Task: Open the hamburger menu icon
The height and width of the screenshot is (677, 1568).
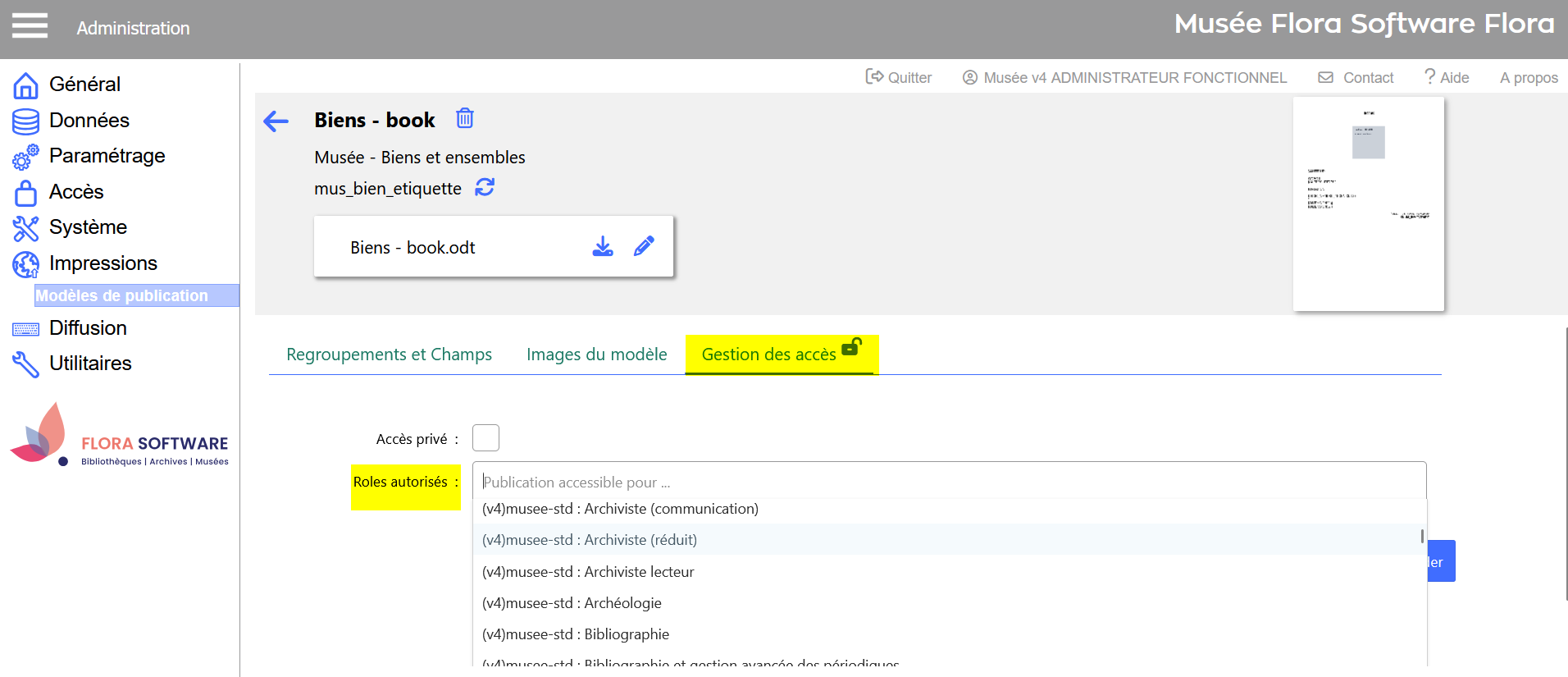Action: coord(30,25)
